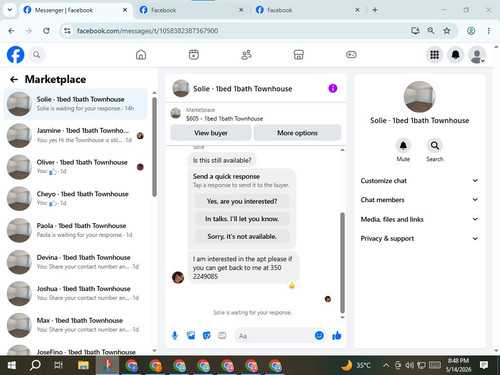Mute this conversation bell icon

pos(403,146)
